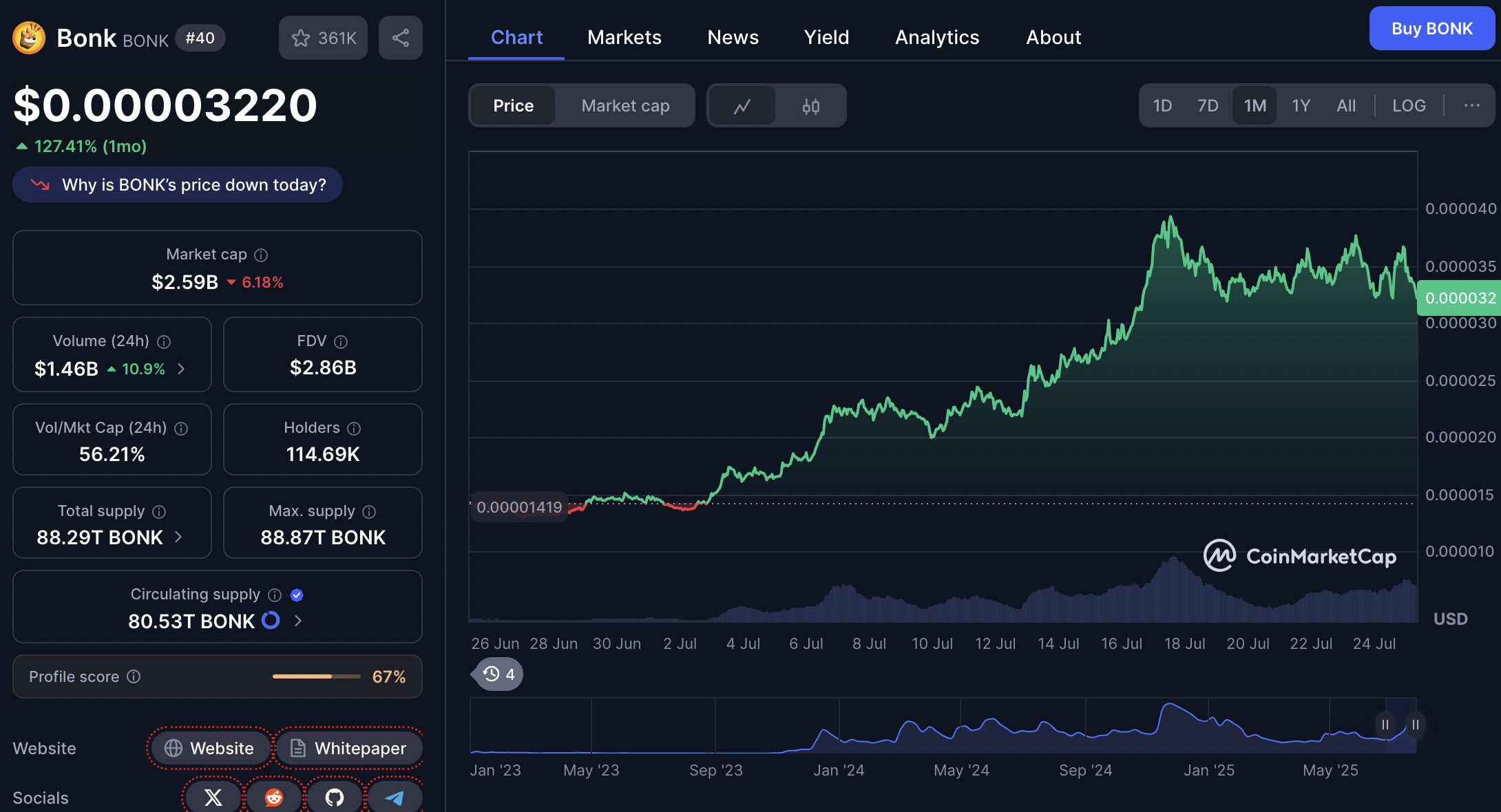The image size is (1501, 812).
Task: Open 'Why is BONK's price down today?'
Action: coord(178,184)
